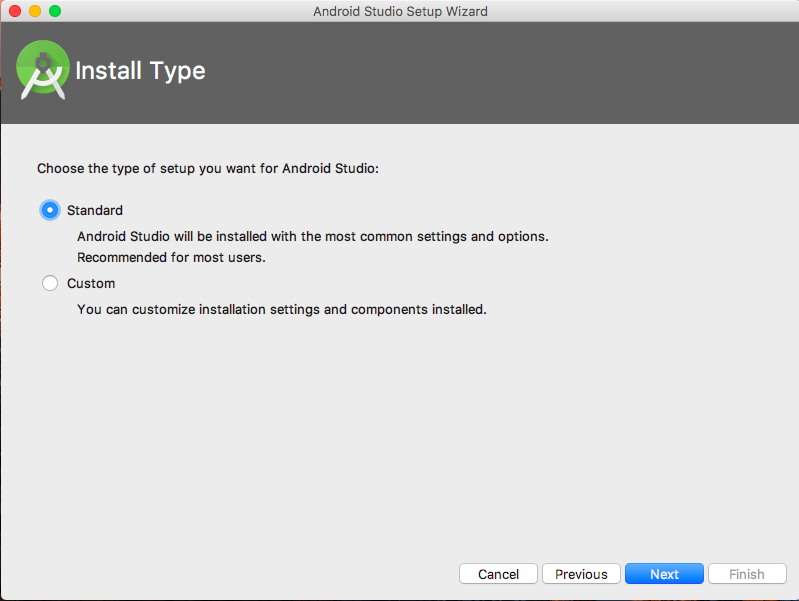
Task: Cancel the setup wizard
Action: (498, 574)
